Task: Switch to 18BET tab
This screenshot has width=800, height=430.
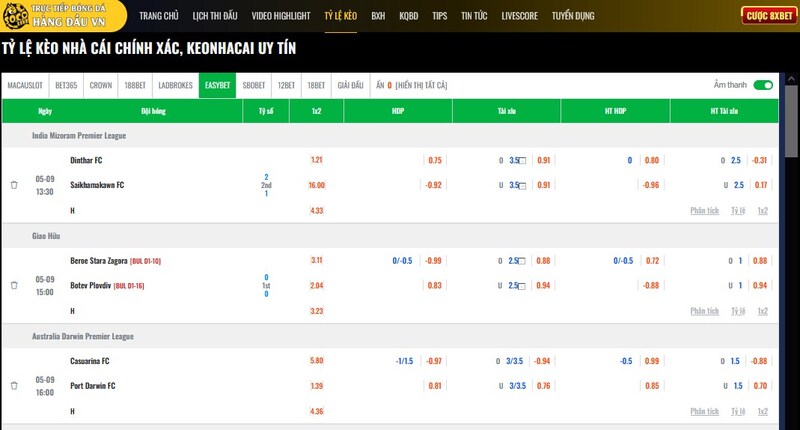Action: (316, 85)
